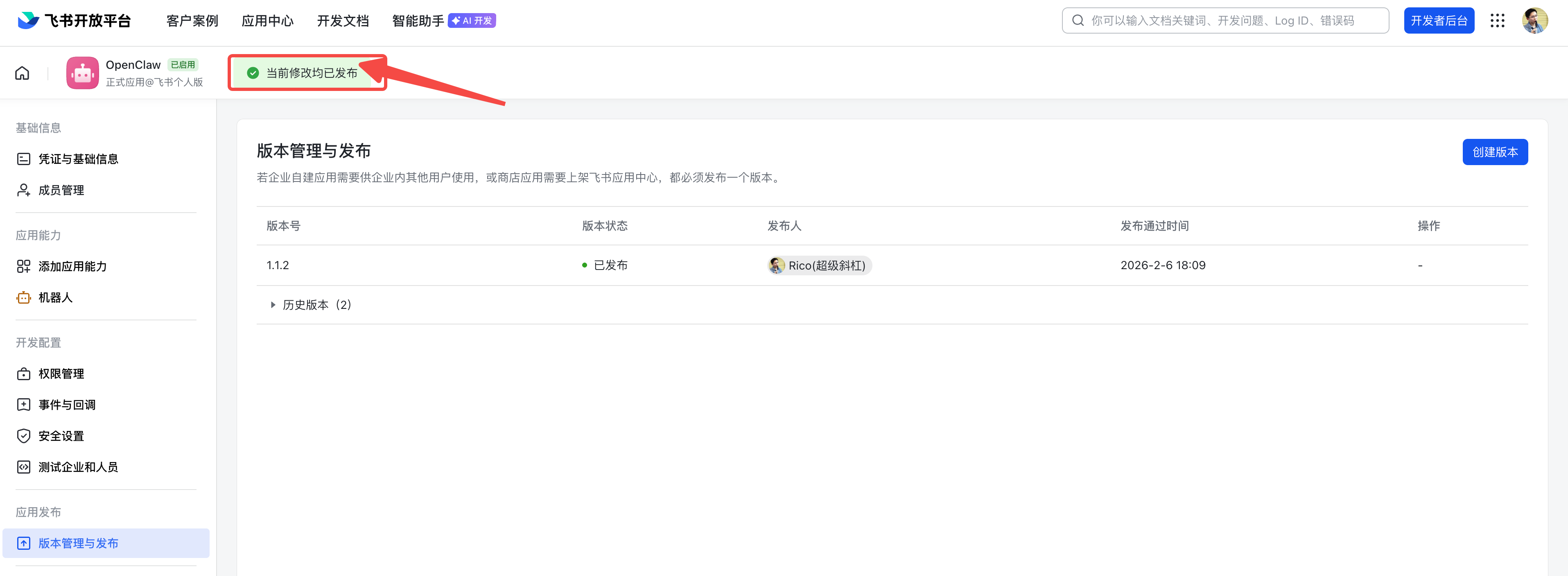1568x576 pixels.
Task: Open the 客户案例 top menu
Action: coord(192,21)
